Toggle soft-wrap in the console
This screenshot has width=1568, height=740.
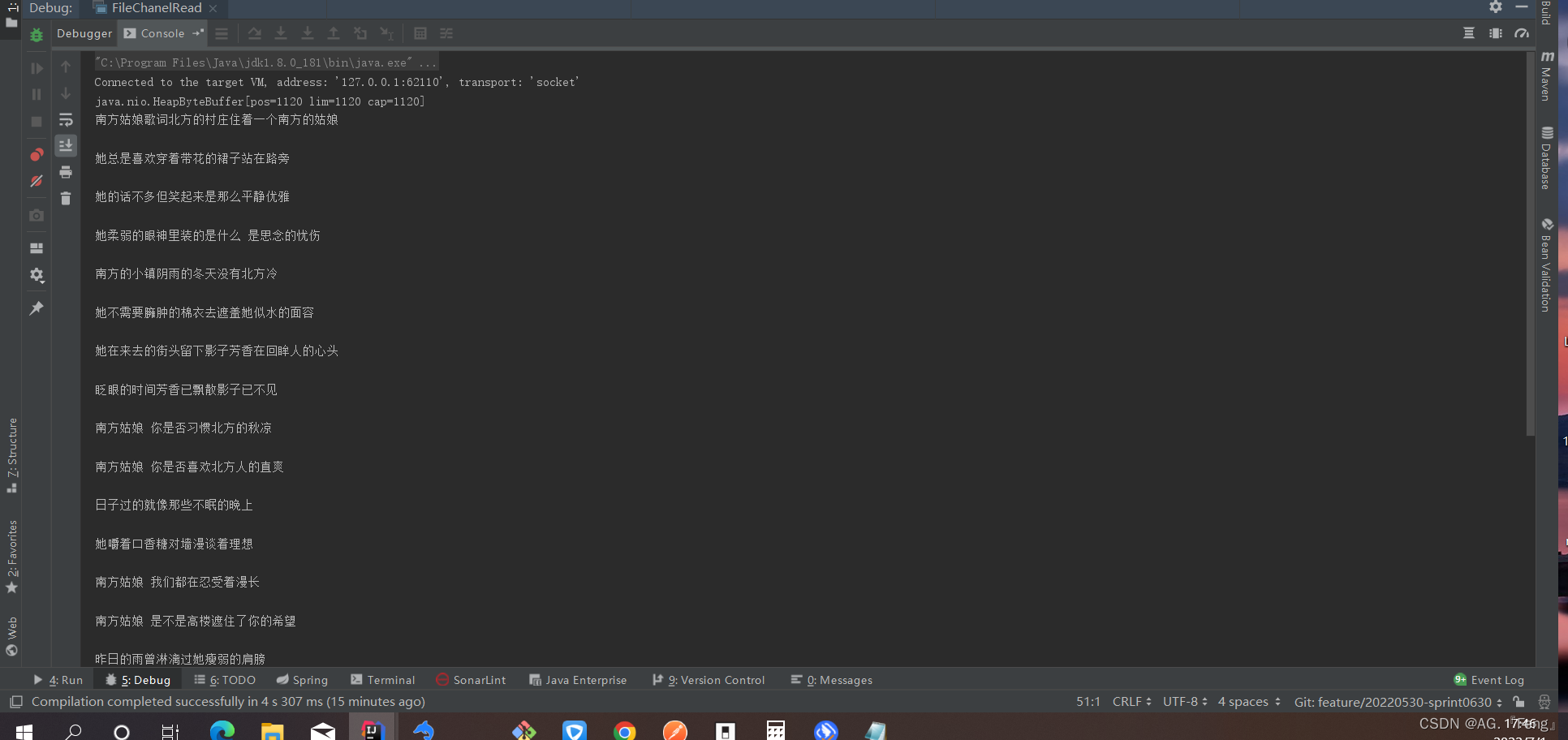(66, 120)
